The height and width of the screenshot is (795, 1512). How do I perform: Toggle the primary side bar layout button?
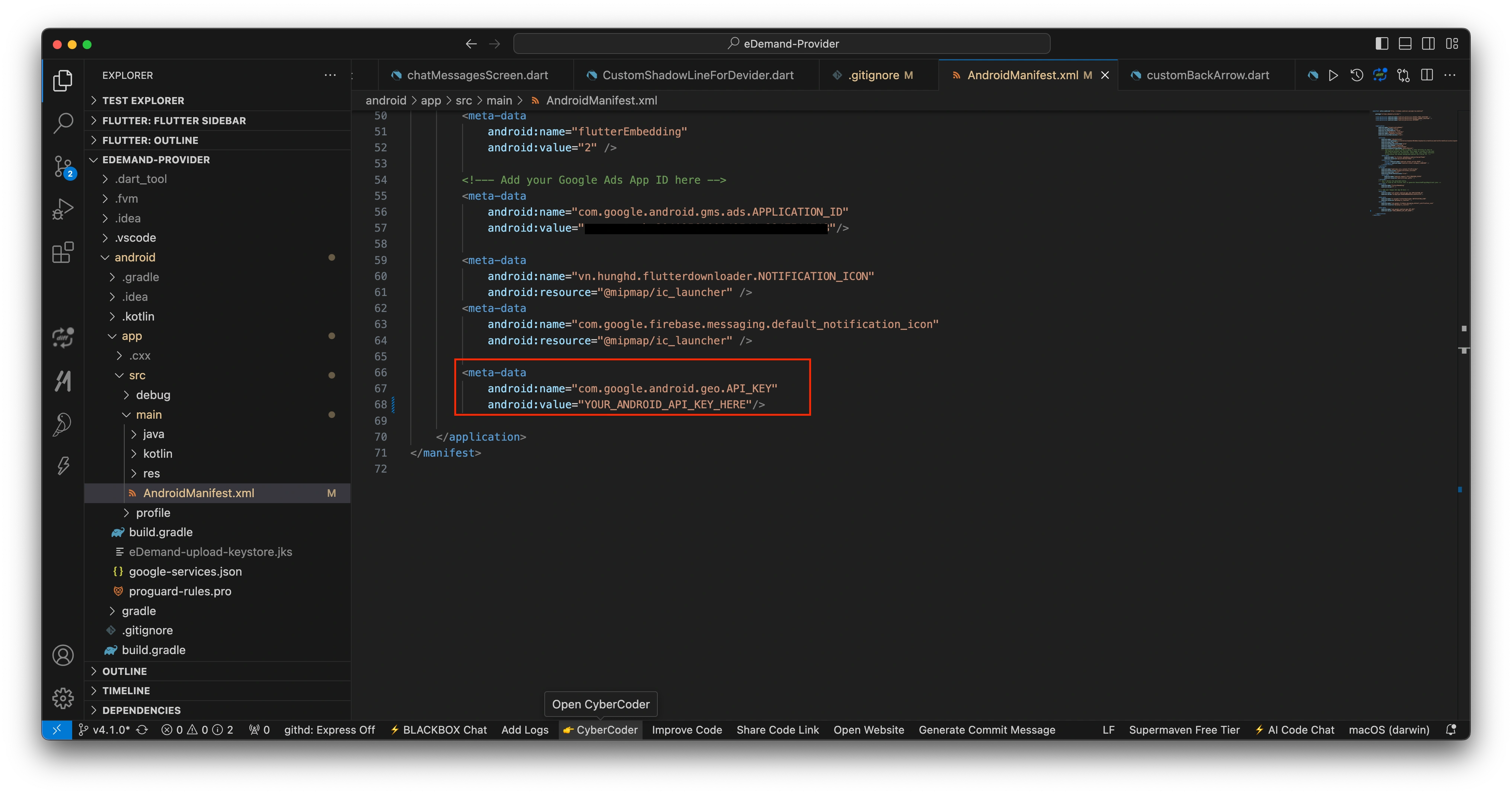click(x=1382, y=44)
